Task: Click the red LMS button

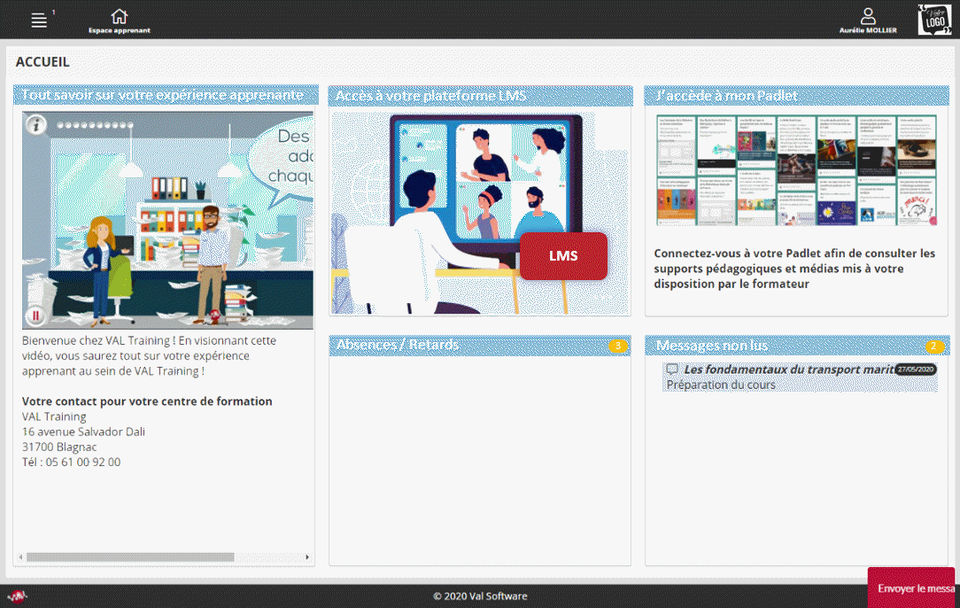Action: point(563,256)
